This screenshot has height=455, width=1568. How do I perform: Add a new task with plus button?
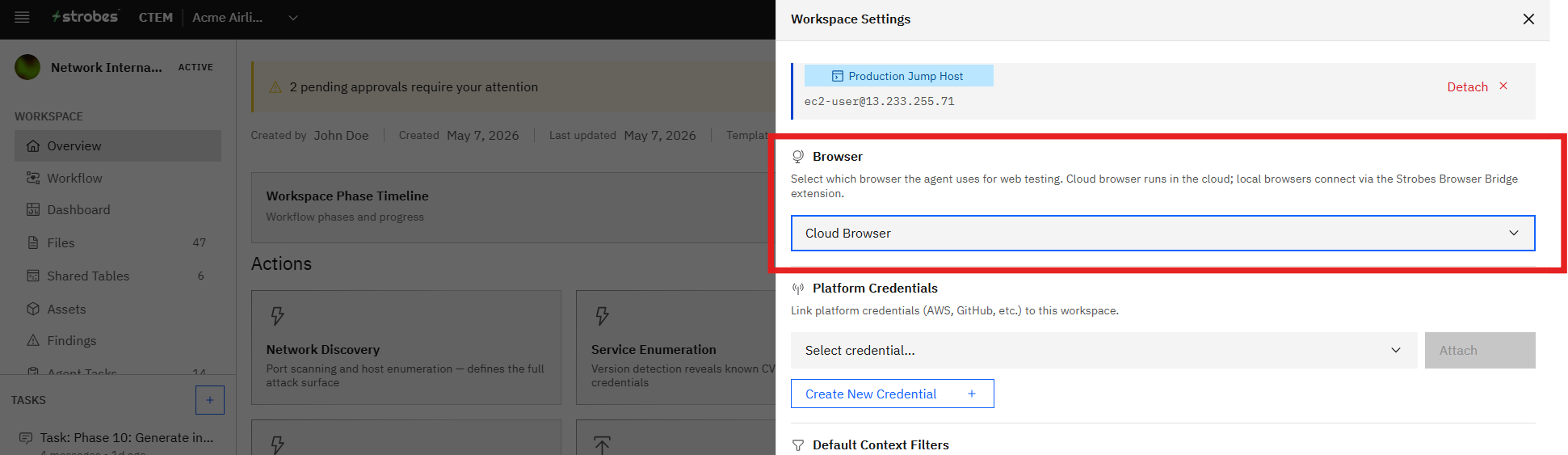coord(210,400)
